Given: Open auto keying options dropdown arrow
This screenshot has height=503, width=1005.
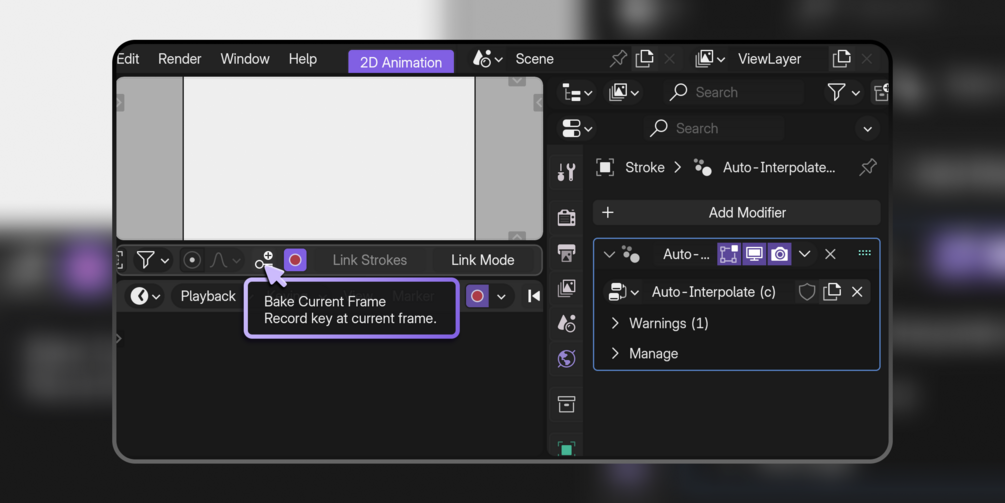Looking at the screenshot, I should (x=501, y=296).
